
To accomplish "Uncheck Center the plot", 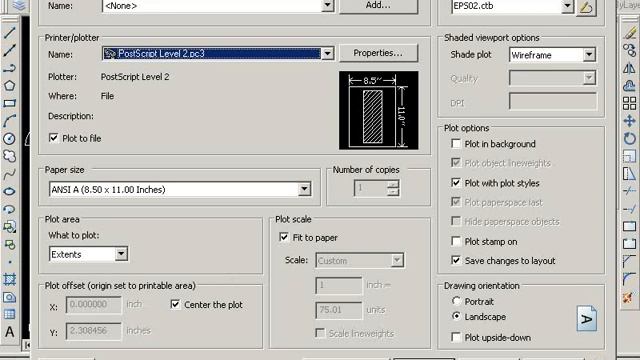I will (x=176, y=304).
